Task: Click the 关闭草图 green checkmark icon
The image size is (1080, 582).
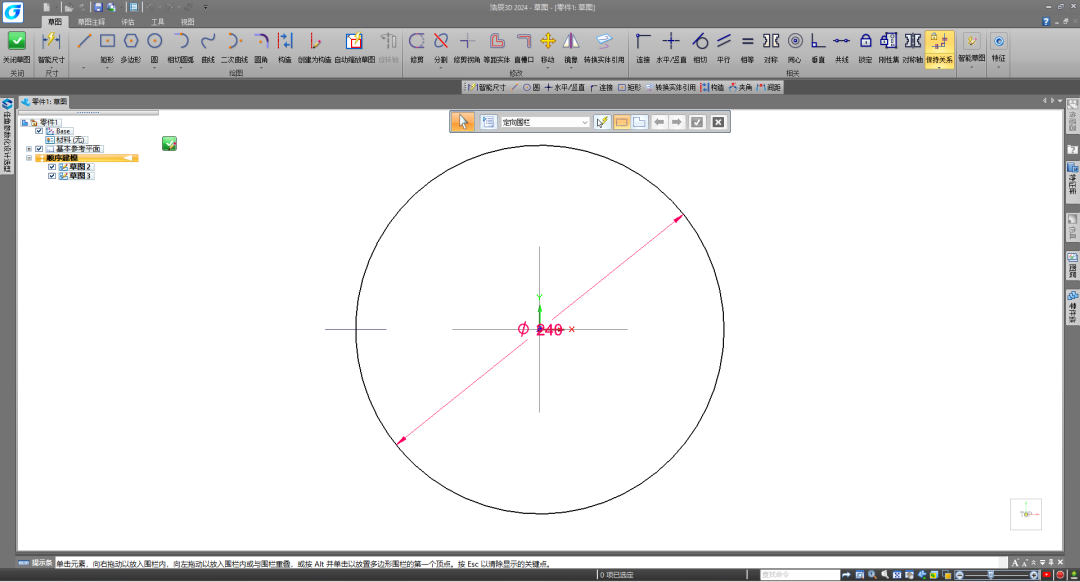Action: point(17,41)
